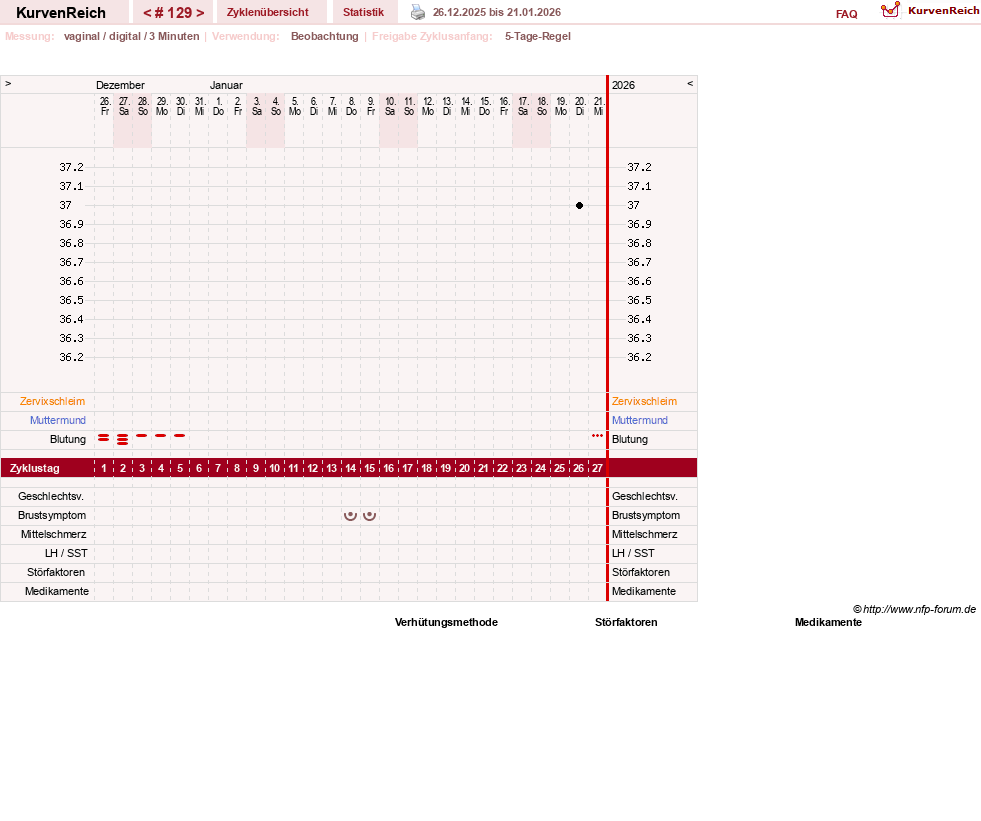The image size is (981, 821).
Task: Select cycle day 14 cell
Action: (350, 468)
